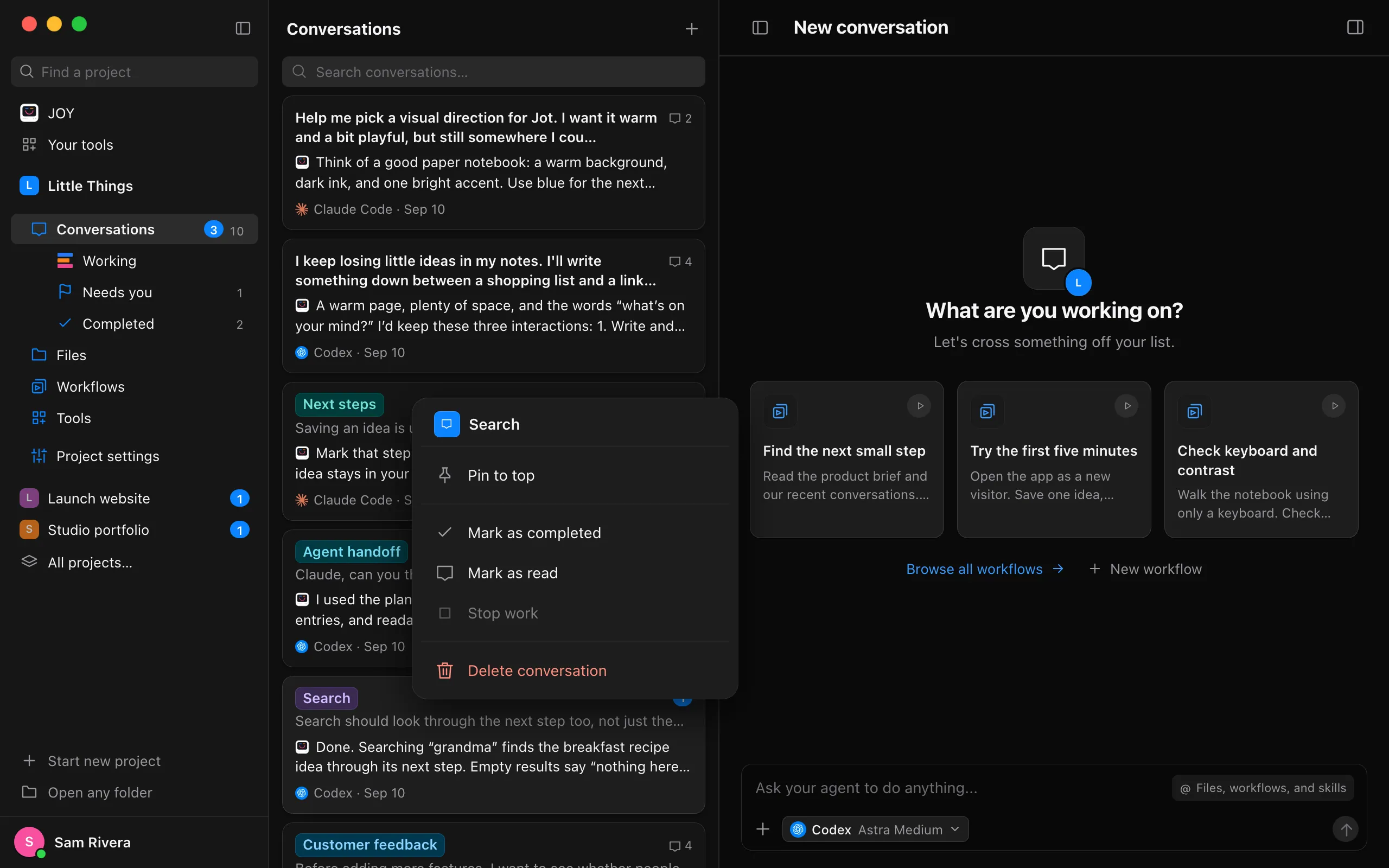
Task: Click Browse all workflows link
Action: pyautogui.click(x=985, y=569)
